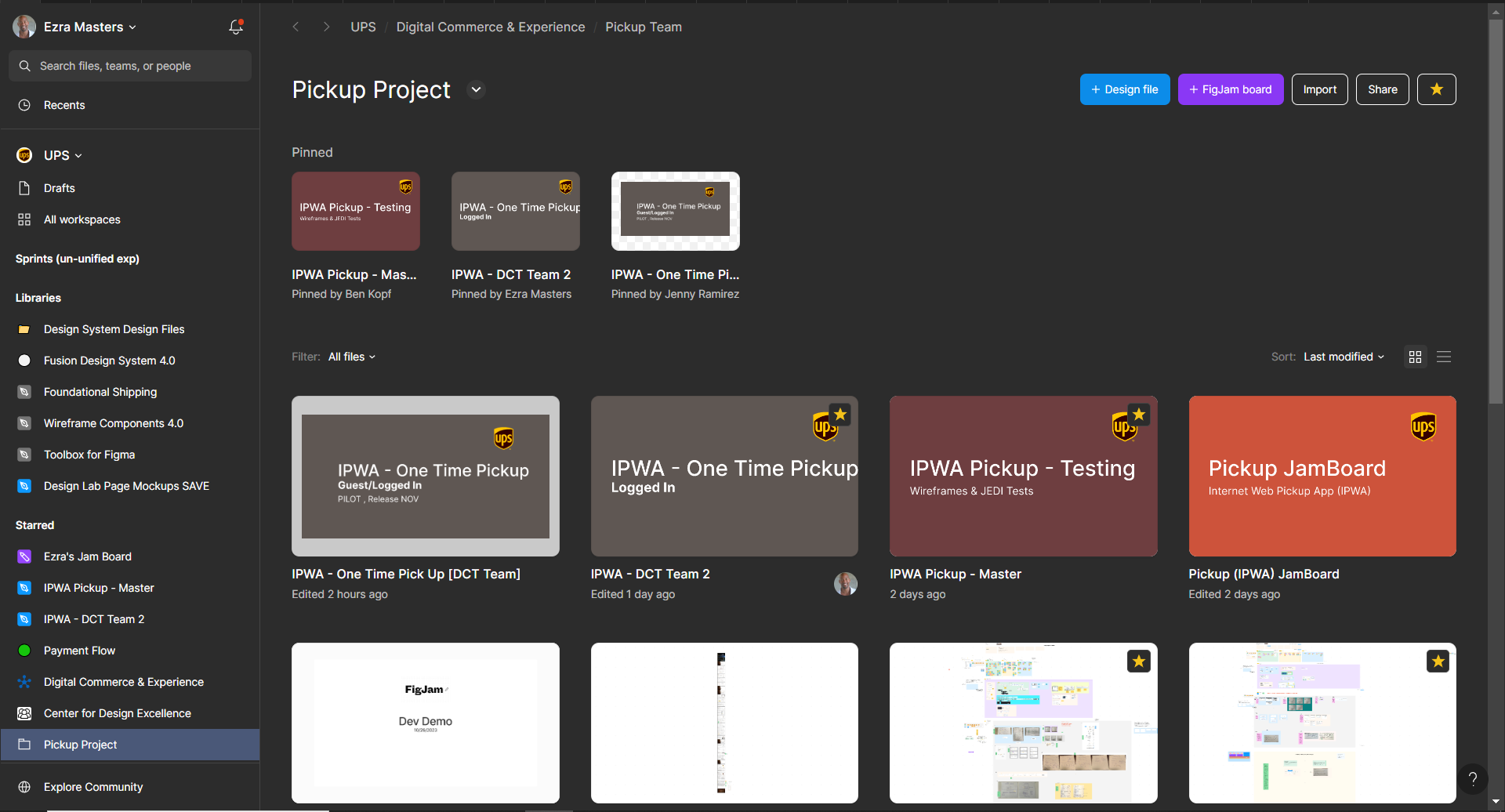Navigate back with the left arrow

[296, 27]
